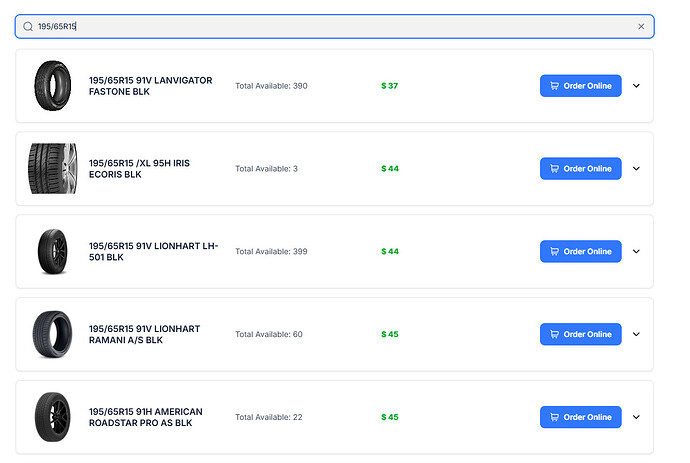Select the title '195/65R15 91V LIONHART LH-501 BLK'
This screenshot has height=463, width=690.
click(x=153, y=251)
